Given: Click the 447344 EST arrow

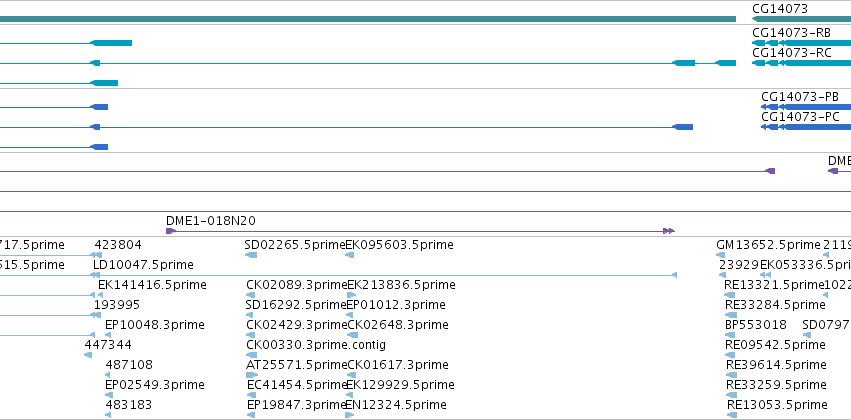Looking at the screenshot, I should (88, 355).
